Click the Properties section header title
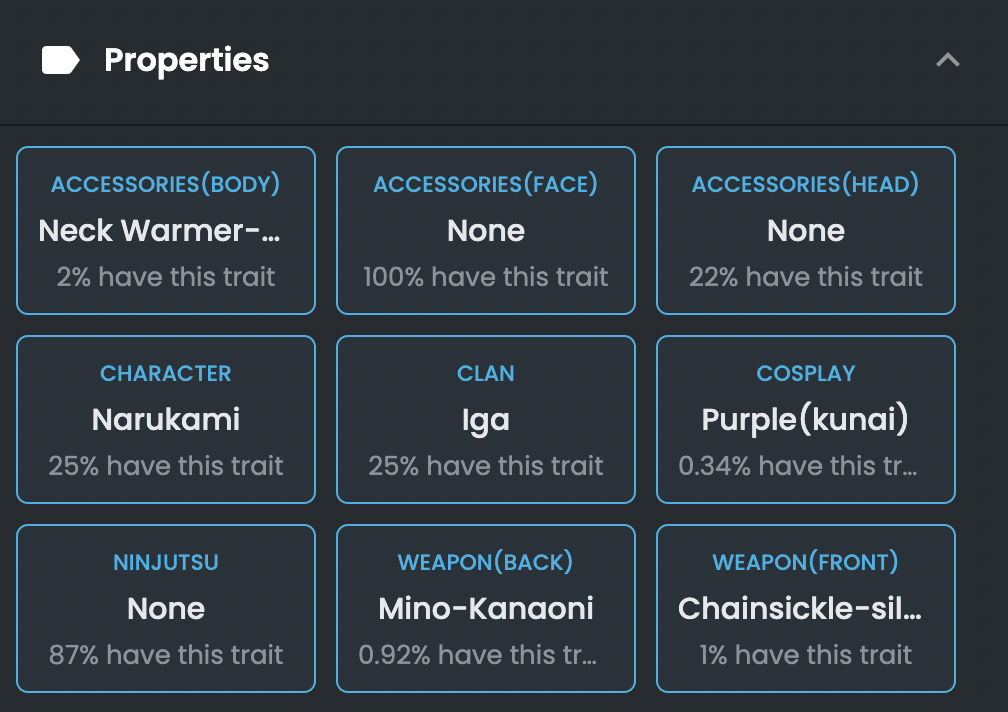Screen dimensions: 1008x712 pos(186,60)
